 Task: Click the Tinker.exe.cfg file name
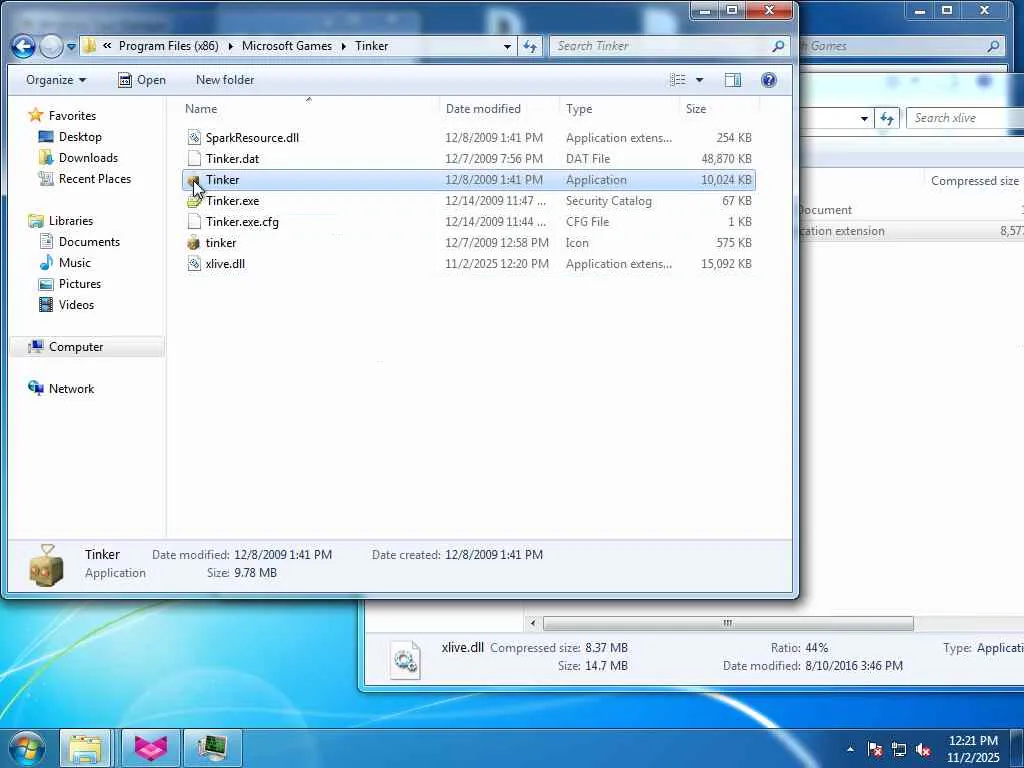tap(242, 222)
